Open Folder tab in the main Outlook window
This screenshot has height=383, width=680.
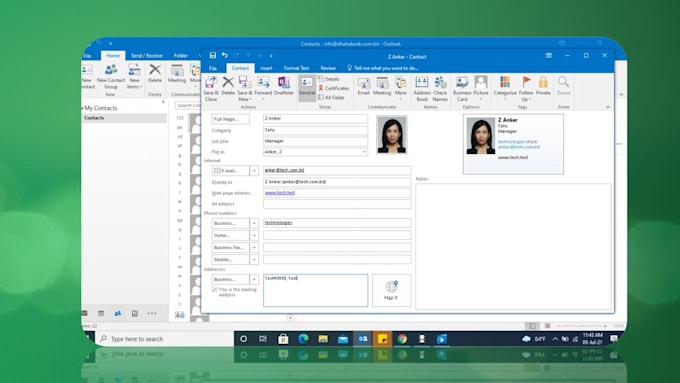181,56
